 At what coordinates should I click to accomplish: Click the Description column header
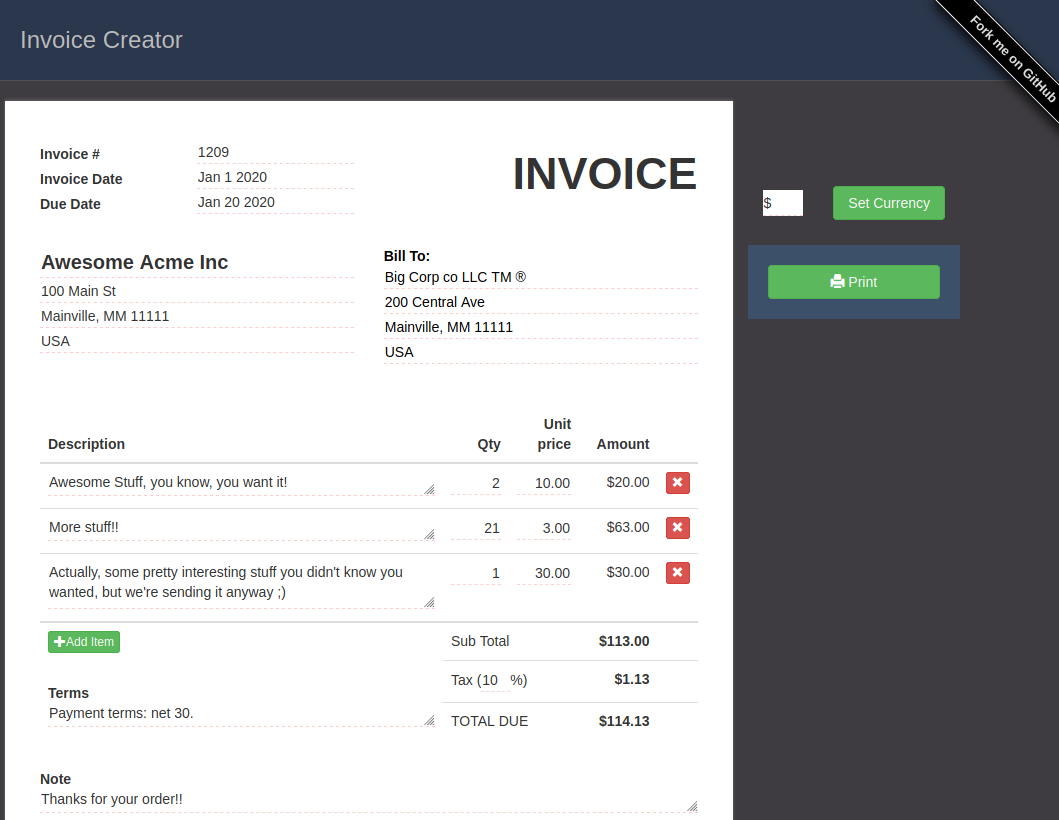(x=86, y=444)
